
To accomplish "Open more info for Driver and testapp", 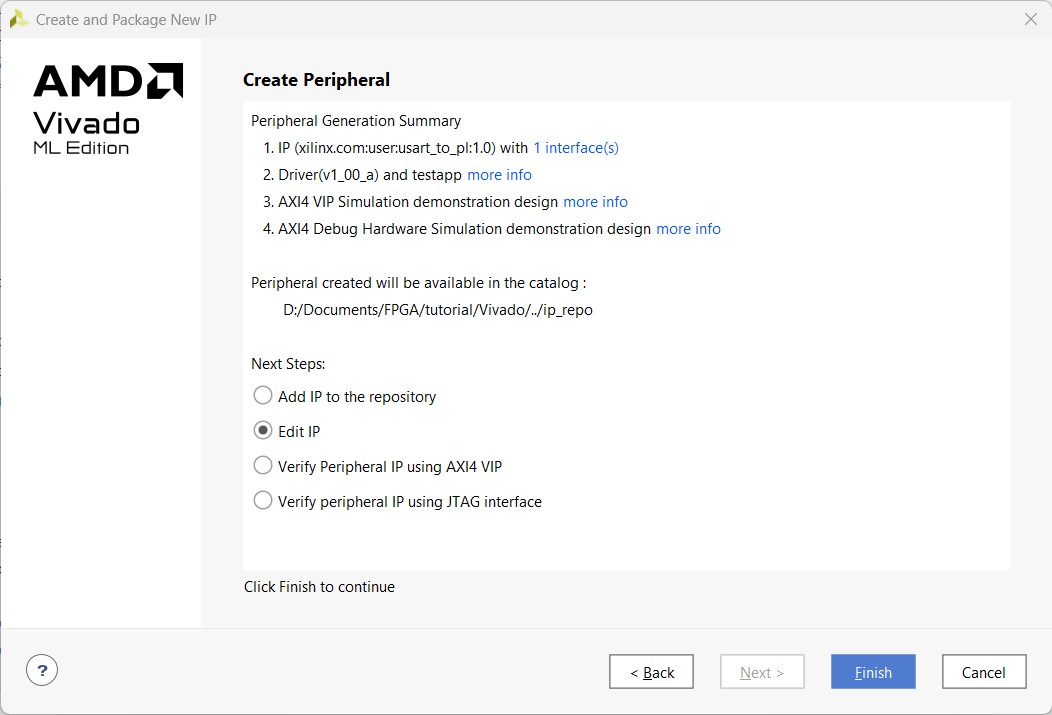I will pyautogui.click(x=499, y=175).
